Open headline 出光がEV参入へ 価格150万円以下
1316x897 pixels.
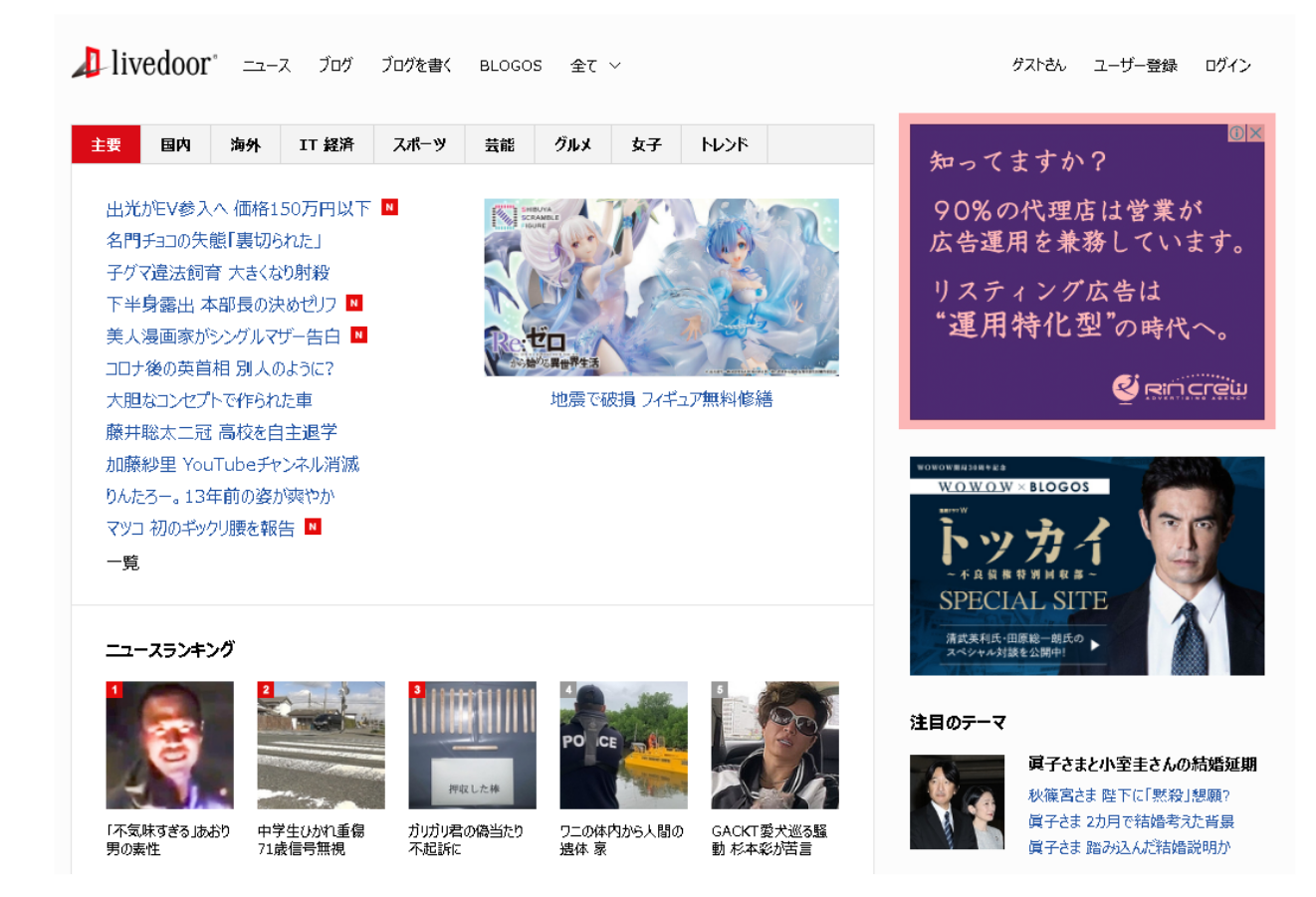coord(238,208)
